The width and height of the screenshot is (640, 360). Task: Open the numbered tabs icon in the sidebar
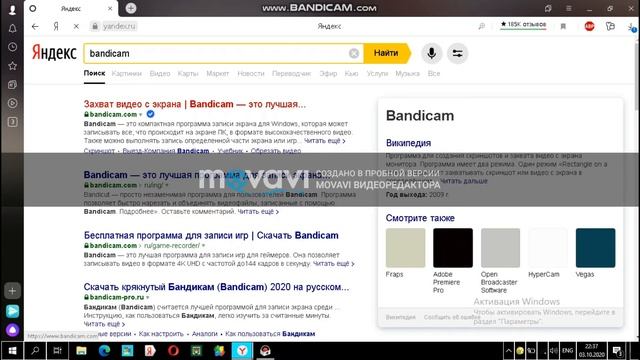pyautogui.click(x=12, y=122)
